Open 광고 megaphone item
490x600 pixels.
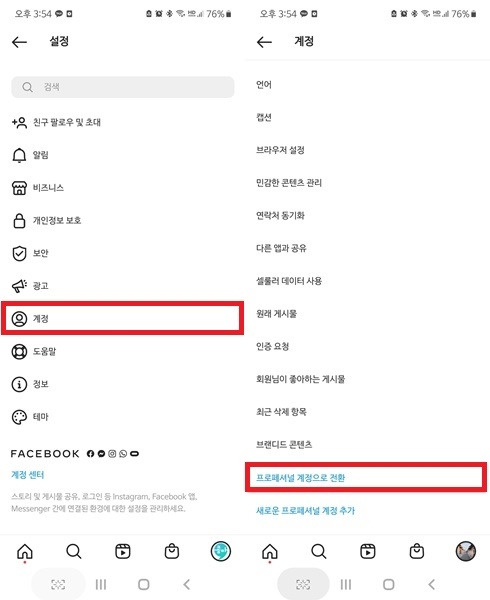122,286
